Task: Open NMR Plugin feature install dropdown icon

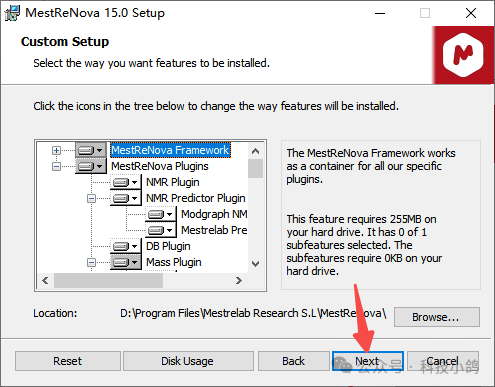Action: pos(126,182)
